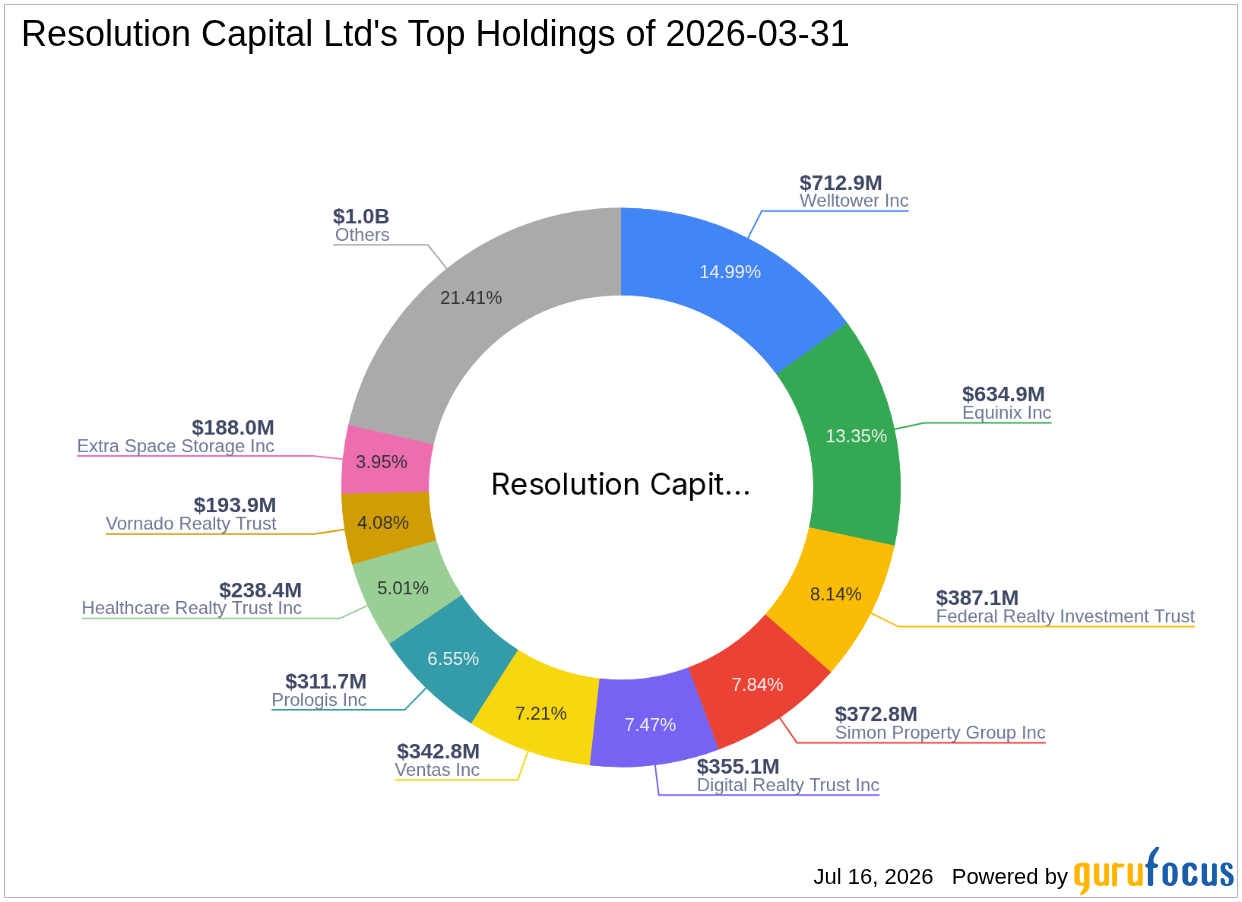
Task: Click the $238.4M value
Action: click(260, 590)
